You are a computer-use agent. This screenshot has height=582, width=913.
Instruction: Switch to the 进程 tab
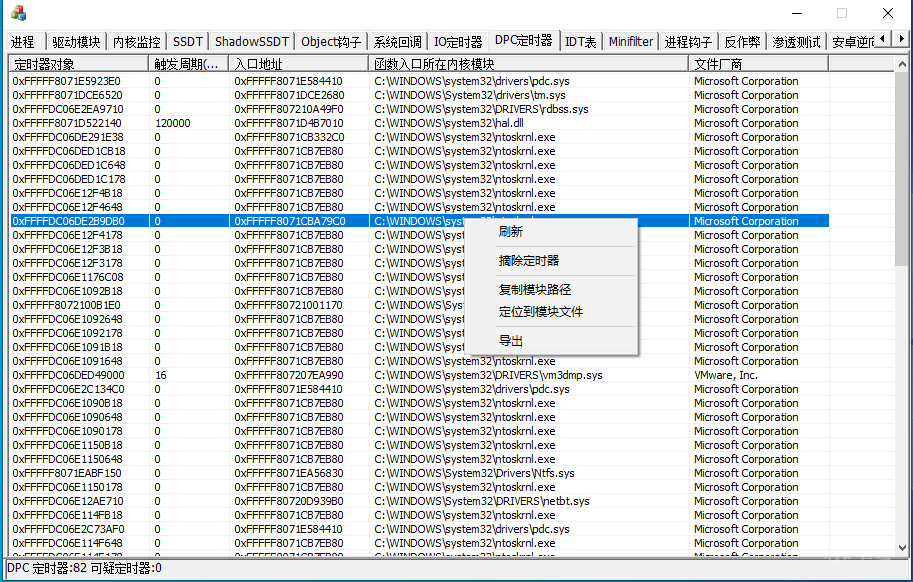click(23, 42)
